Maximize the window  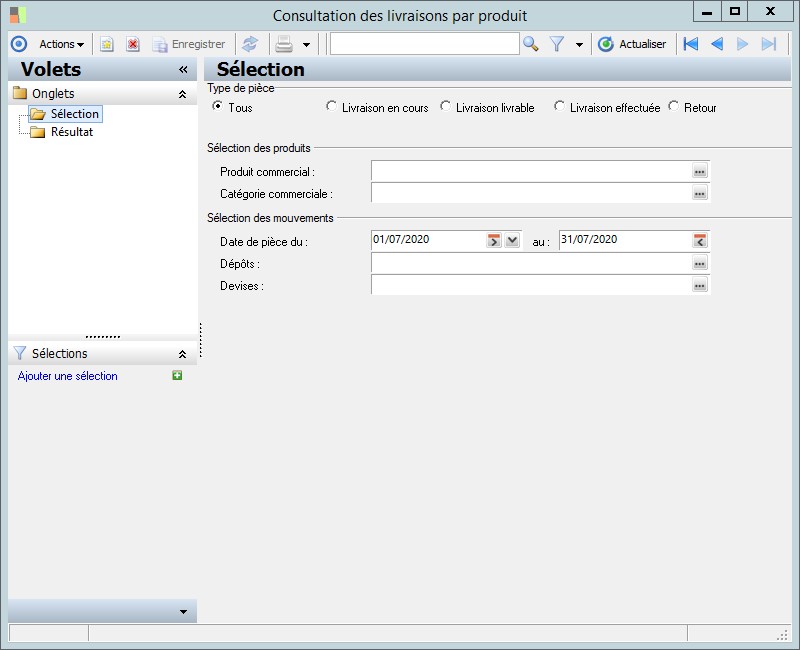(735, 12)
